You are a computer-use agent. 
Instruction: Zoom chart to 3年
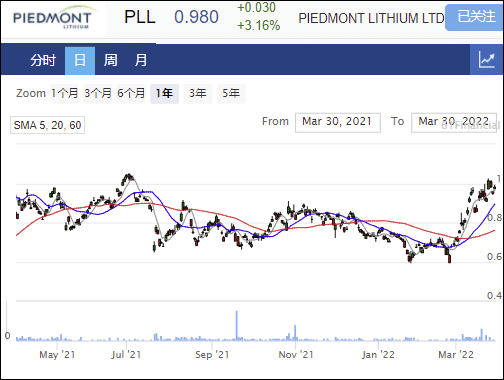[x=198, y=93]
